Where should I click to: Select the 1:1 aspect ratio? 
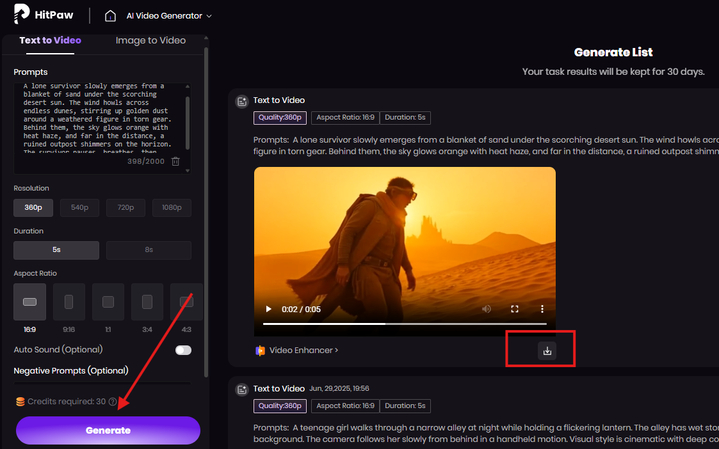[x=108, y=302]
